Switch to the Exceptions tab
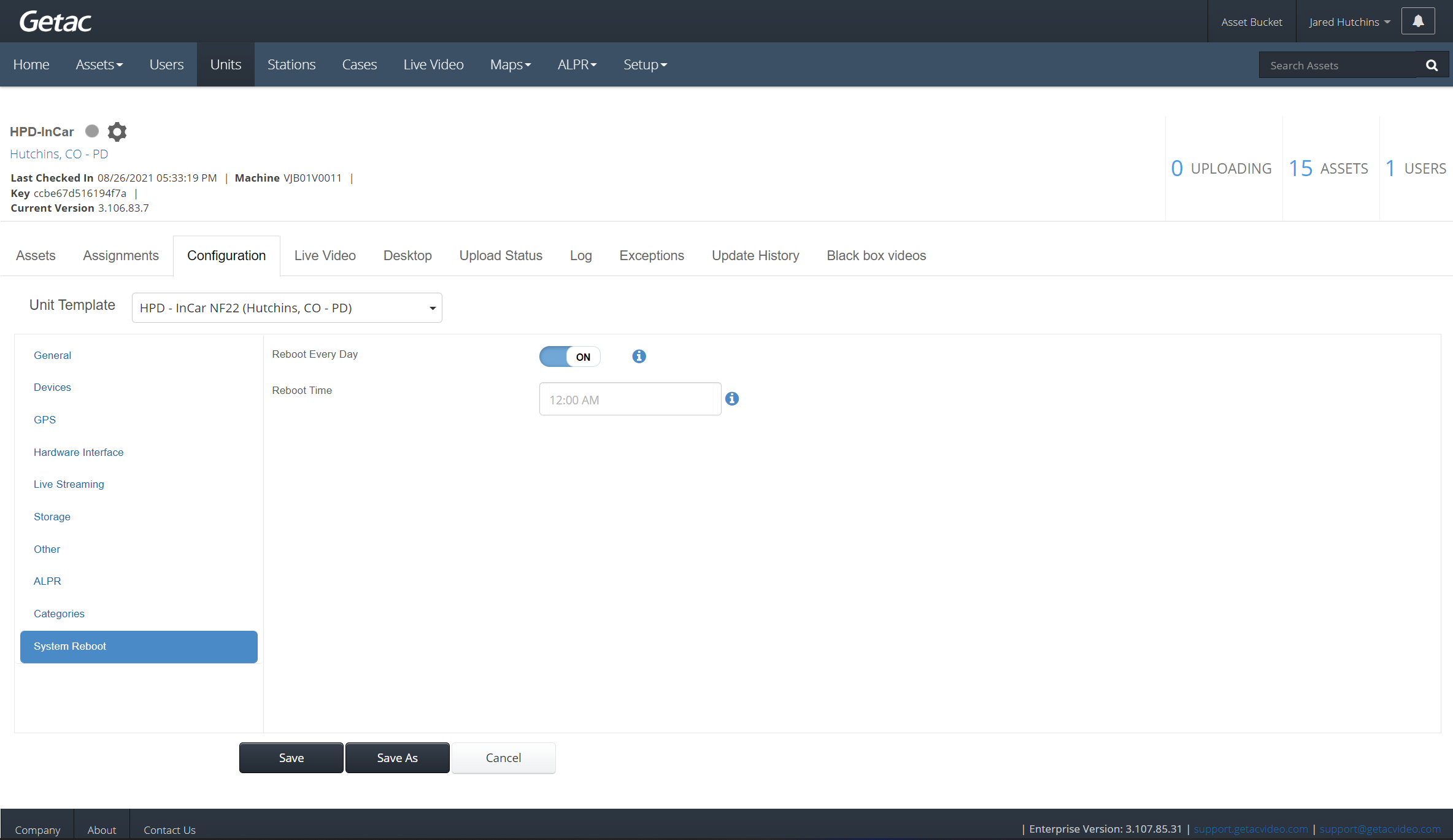Screen dimensions: 1453x840 [652, 255]
